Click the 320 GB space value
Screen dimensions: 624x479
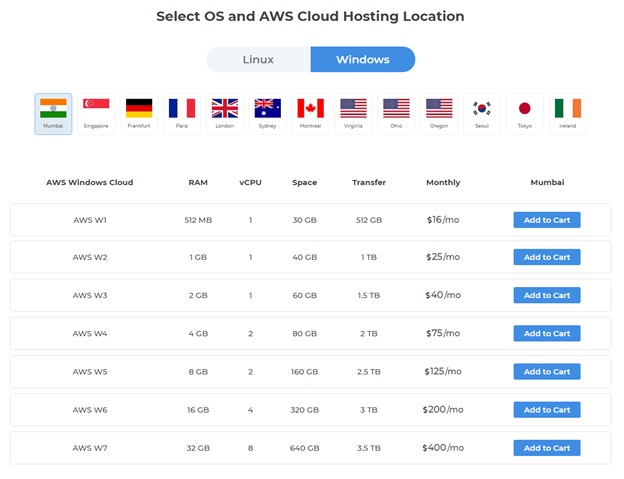[304, 410]
